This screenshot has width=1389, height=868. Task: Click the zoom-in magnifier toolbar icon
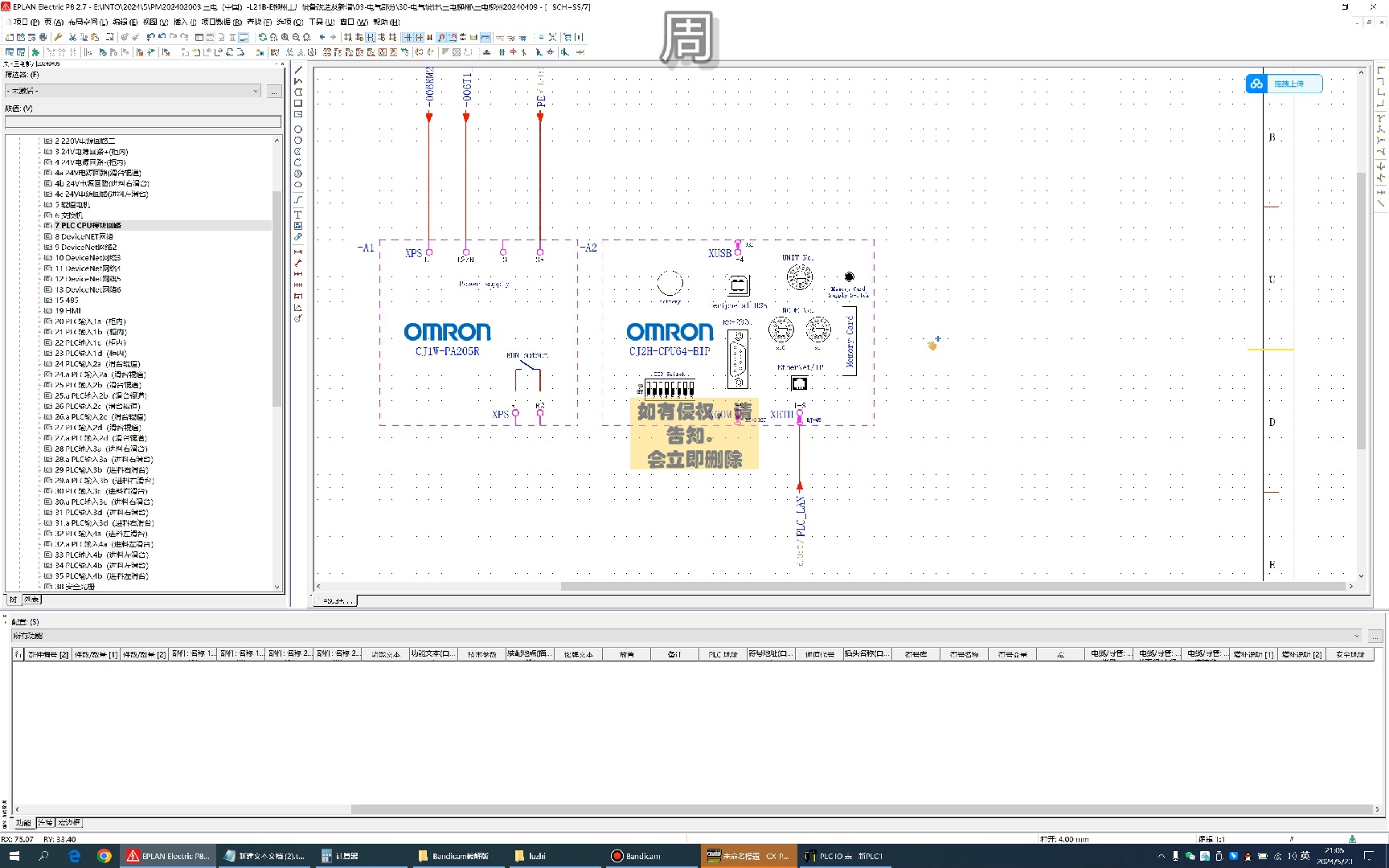click(x=285, y=37)
